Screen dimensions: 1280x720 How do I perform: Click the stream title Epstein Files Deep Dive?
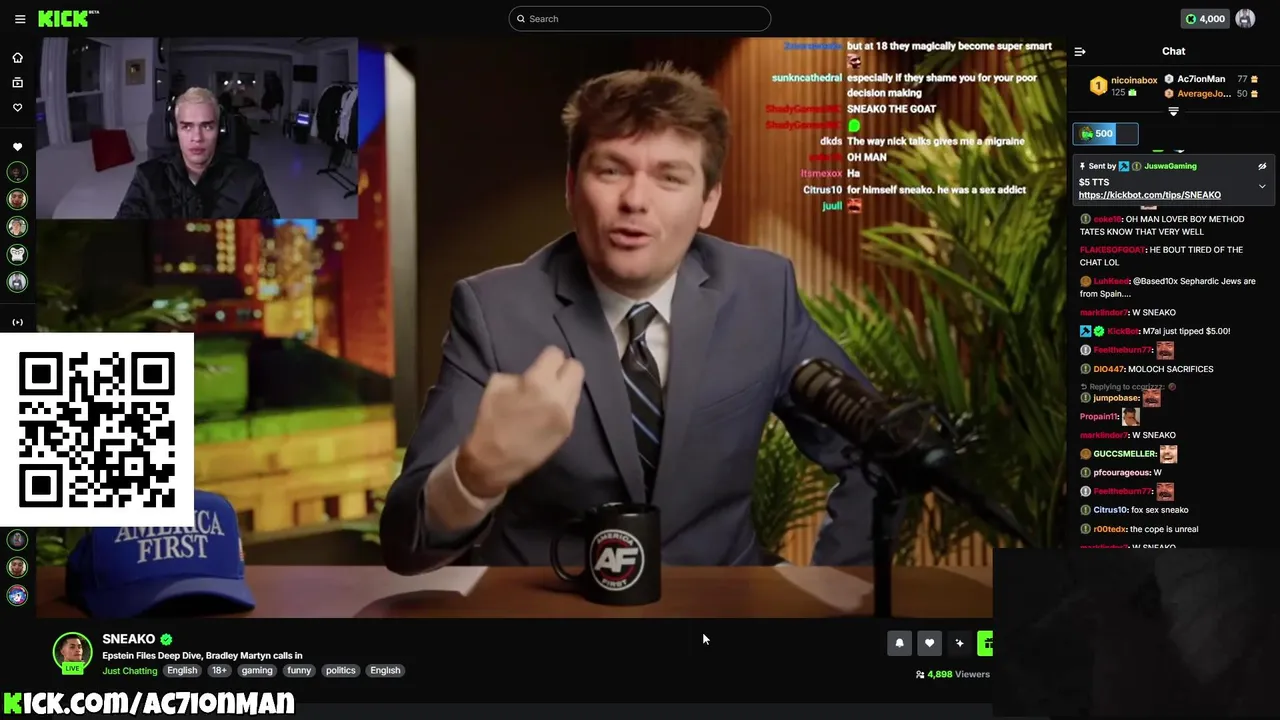pyautogui.click(x=202, y=655)
